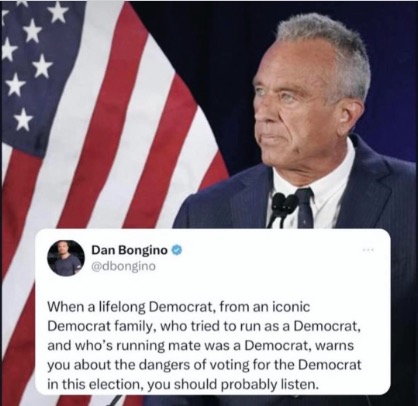
Task: Expand the tweet options via ellipsis
Action: [368, 249]
